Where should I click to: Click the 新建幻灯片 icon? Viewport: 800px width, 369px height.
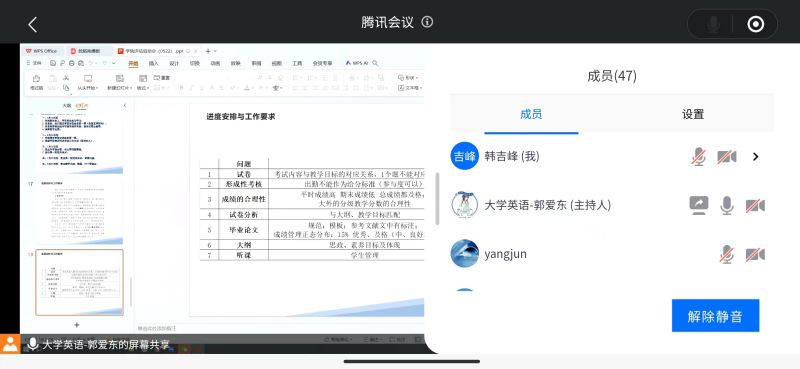[x=120, y=79]
